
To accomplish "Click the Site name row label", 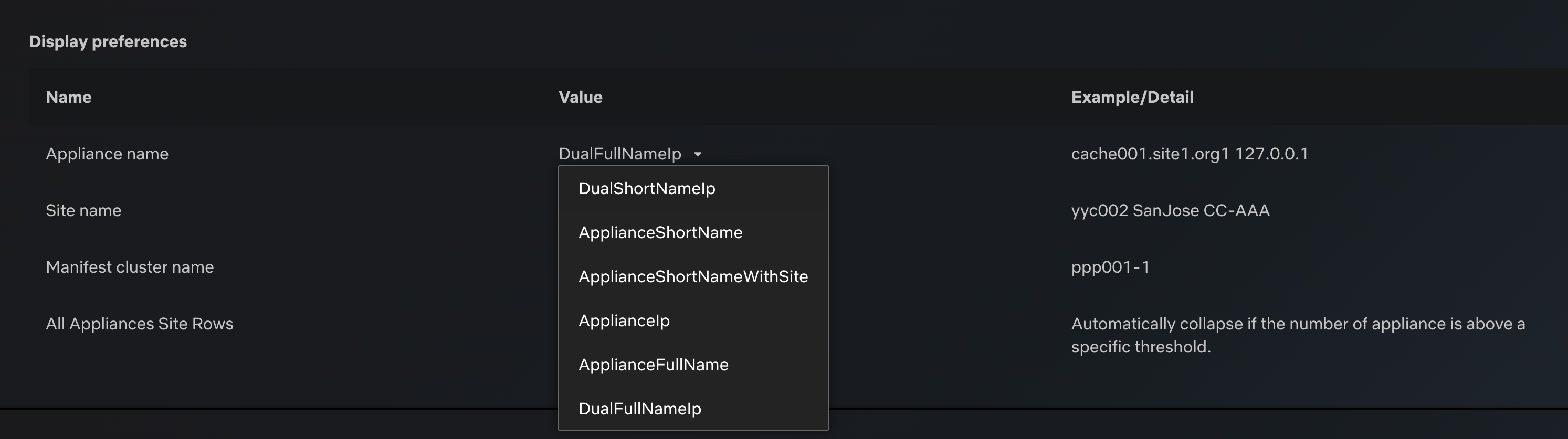I will (x=83, y=210).
